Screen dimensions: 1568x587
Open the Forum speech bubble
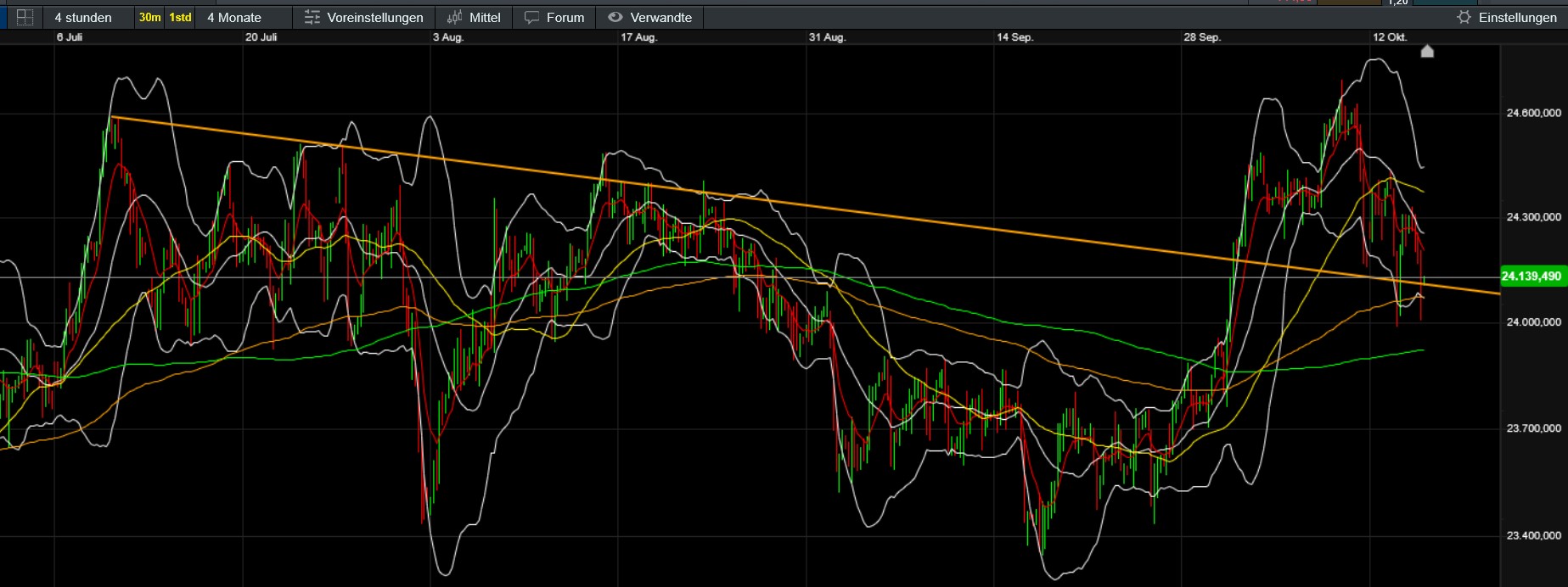(532, 17)
